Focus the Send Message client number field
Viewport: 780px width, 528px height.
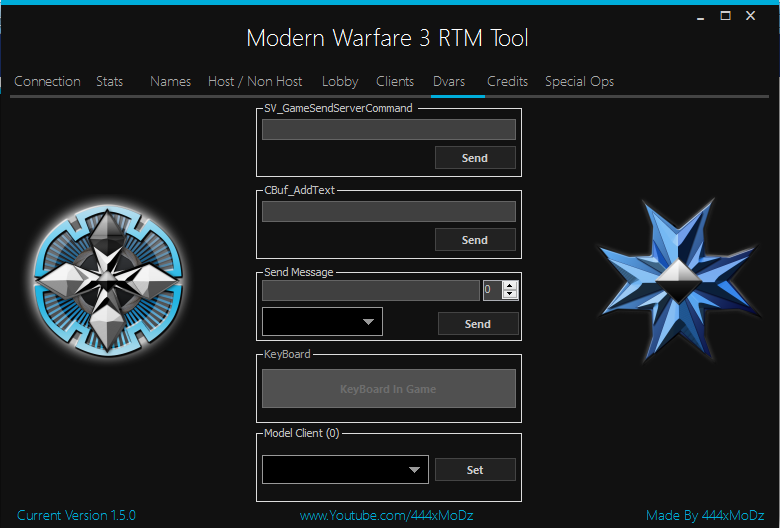point(492,290)
